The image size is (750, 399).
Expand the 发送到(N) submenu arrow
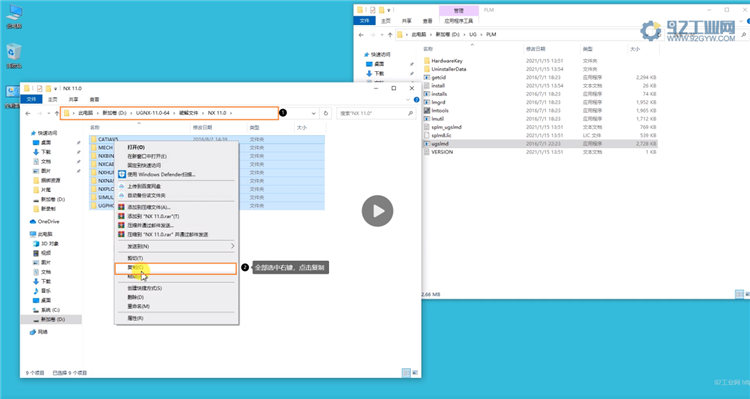tap(232, 246)
